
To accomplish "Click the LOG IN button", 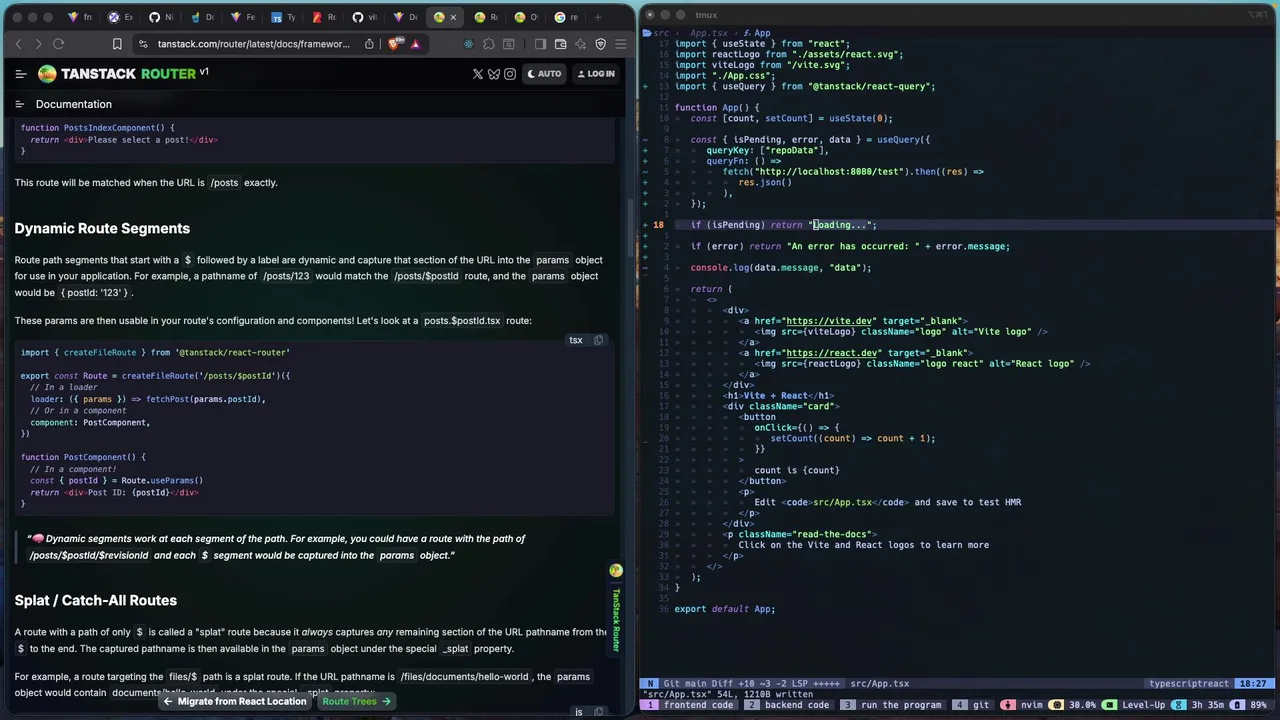I will tap(596, 74).
